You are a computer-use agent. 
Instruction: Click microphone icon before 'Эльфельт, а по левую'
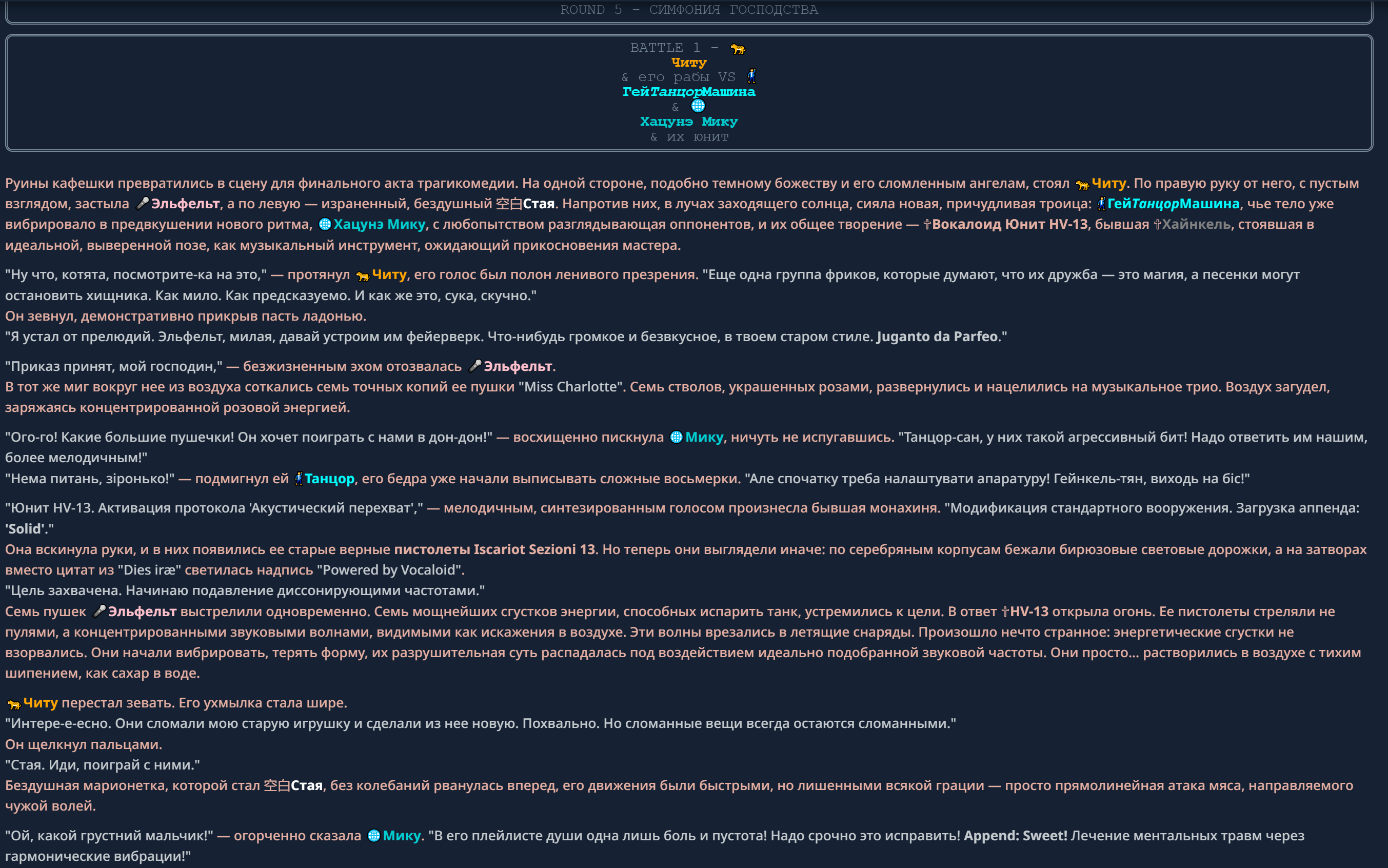tap(142, 204)
